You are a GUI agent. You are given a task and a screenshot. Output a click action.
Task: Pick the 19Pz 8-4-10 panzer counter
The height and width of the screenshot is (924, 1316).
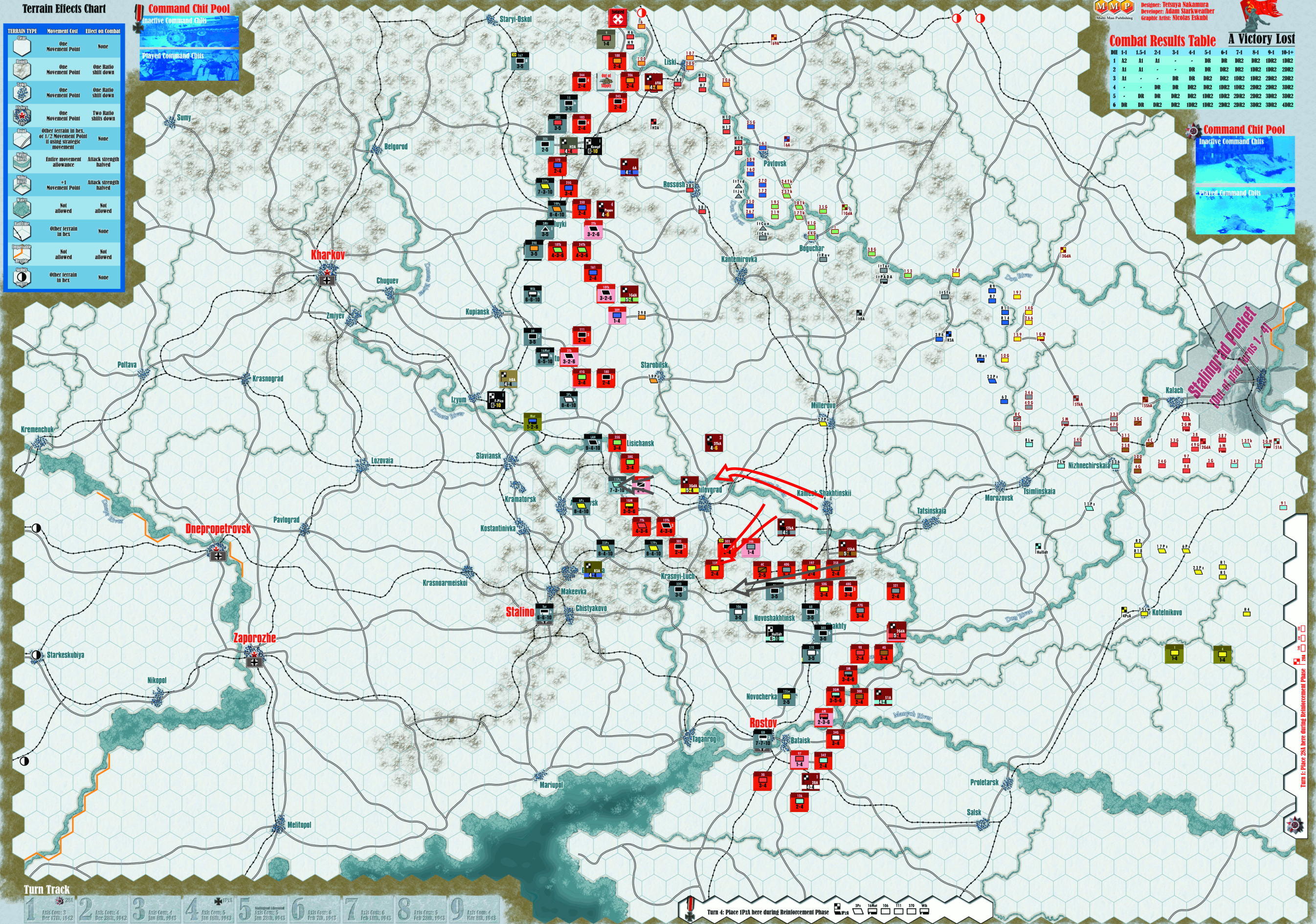pyautogui.click(x=557, y=210)
